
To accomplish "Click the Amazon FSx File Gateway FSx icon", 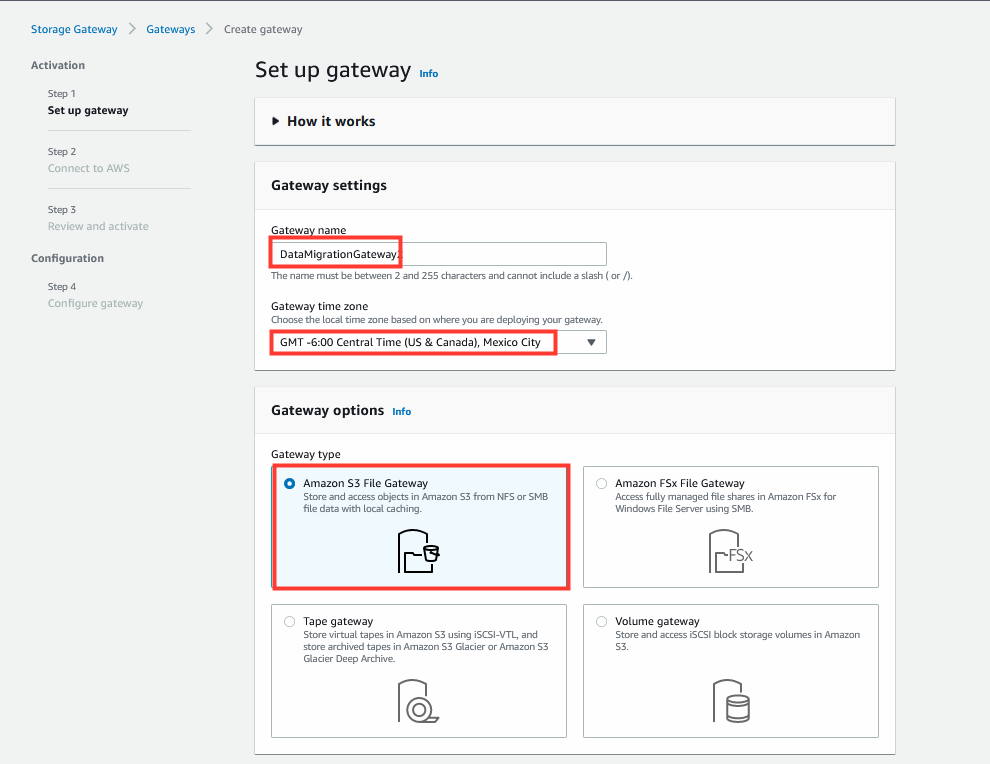I will click(731, 551).
